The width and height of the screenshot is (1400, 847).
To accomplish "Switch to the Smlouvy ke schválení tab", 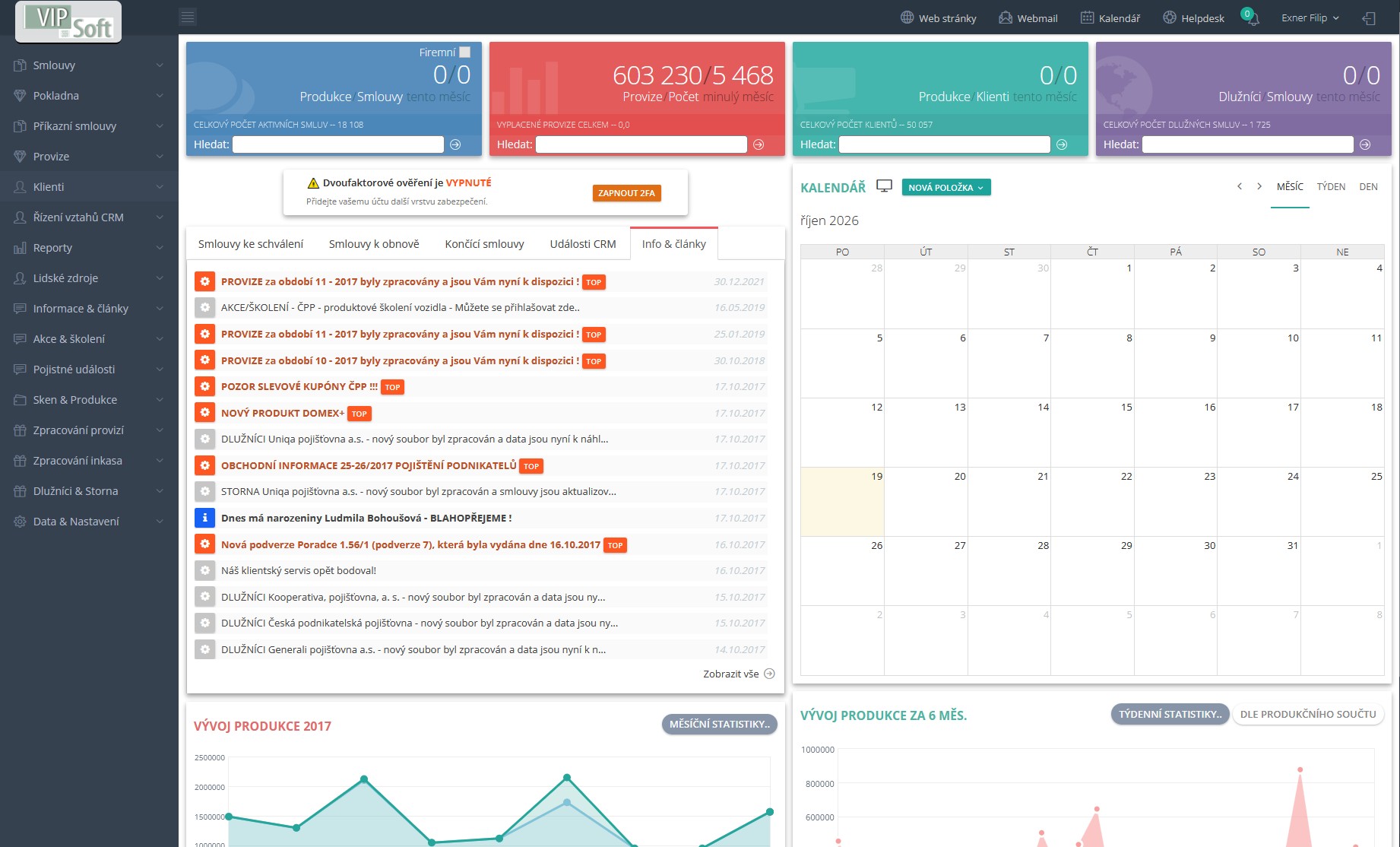I will tap(251, 244).
